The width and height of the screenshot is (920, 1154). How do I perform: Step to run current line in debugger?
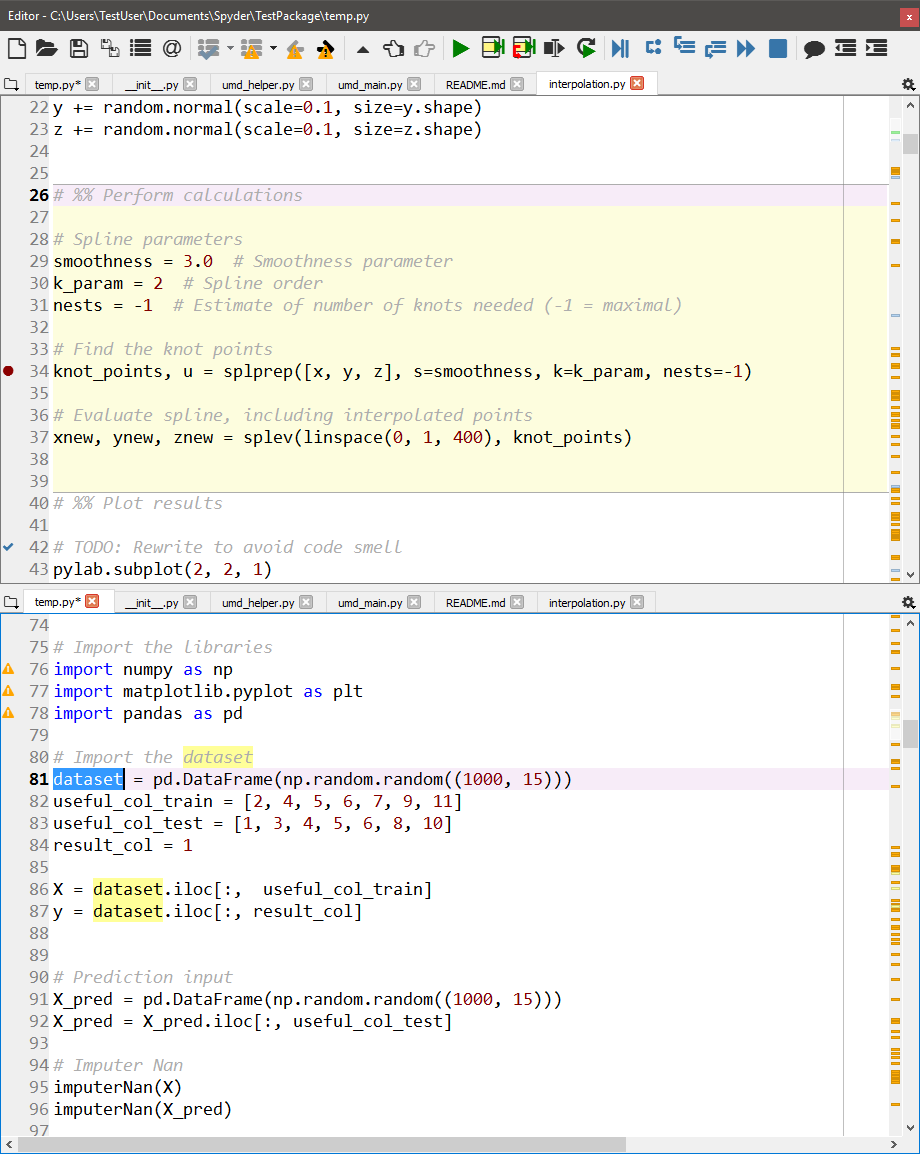coord(653,48)
